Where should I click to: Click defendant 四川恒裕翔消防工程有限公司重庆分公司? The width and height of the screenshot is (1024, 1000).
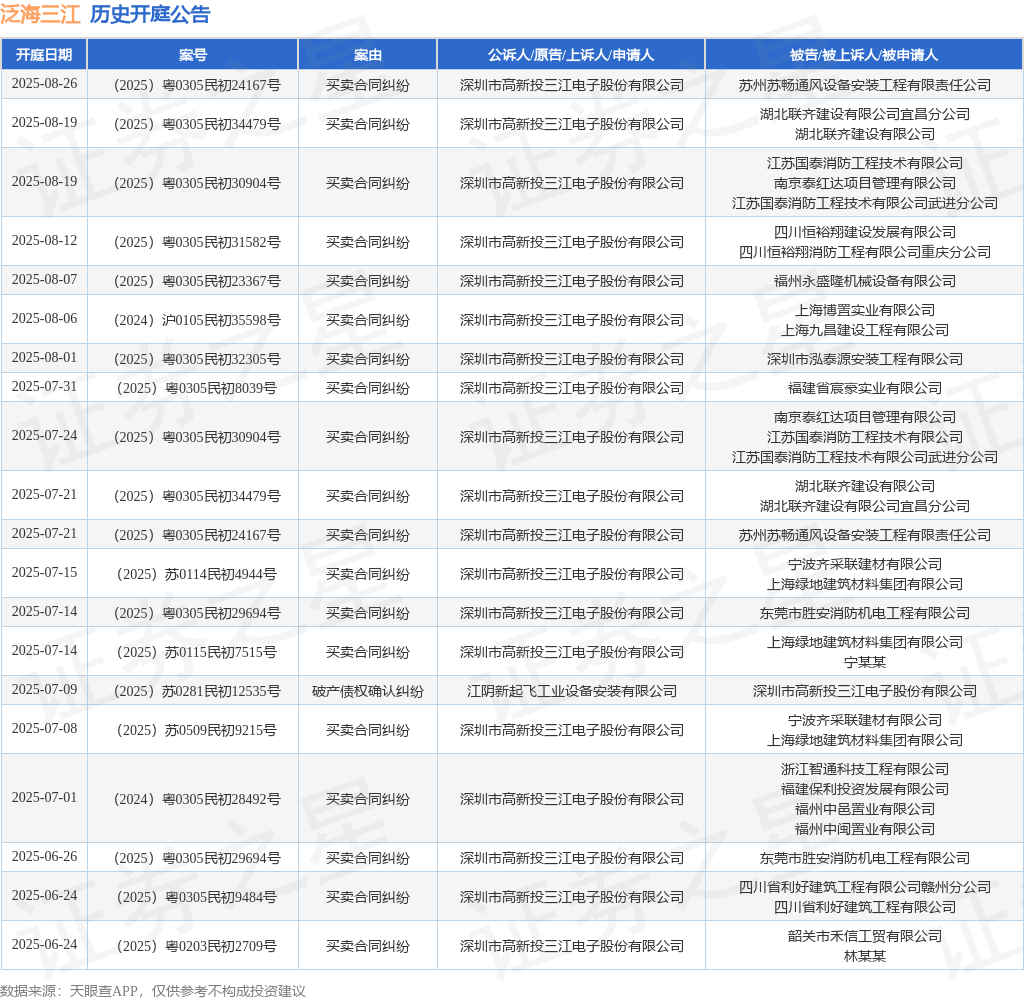pos(865,251)
